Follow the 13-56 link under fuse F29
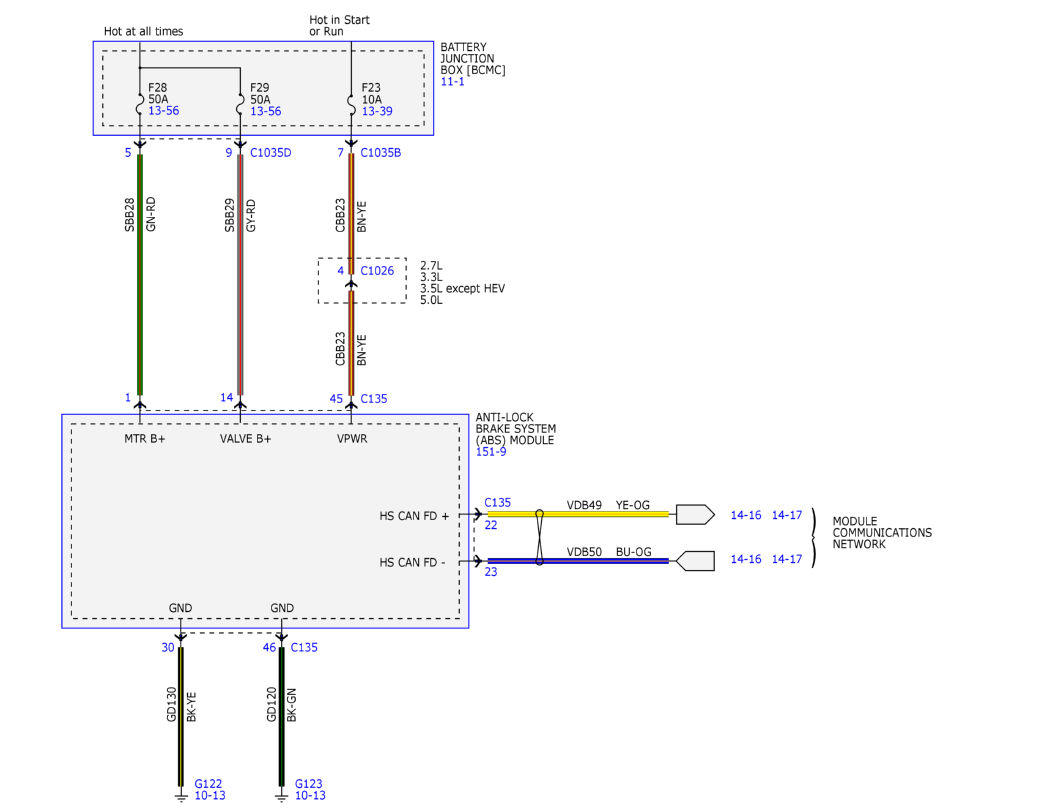This screenshot has height=811, width=1050. [x=265, y=111]
